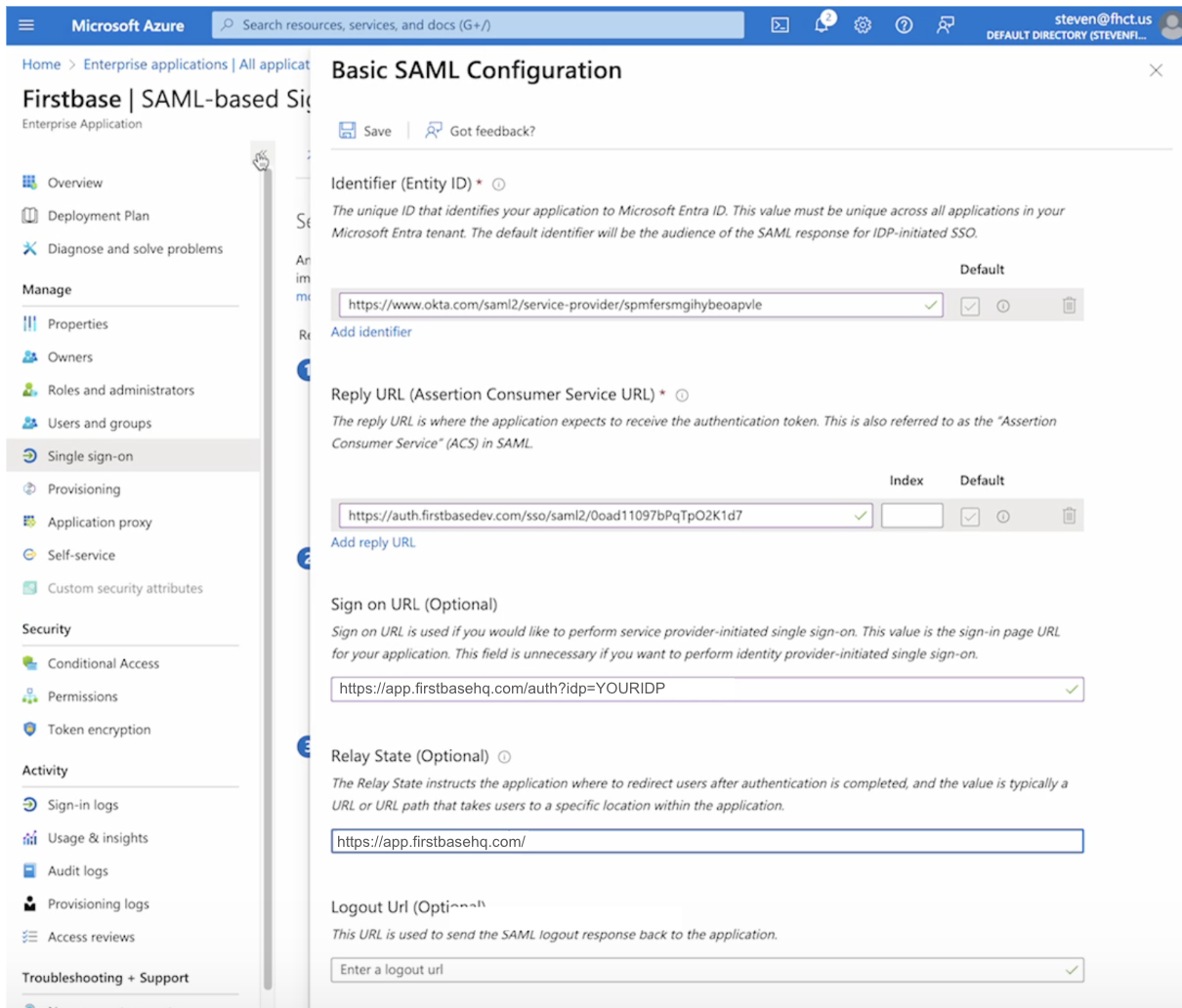
Task: Delete the firstbasedev reply URL entry
Action: point(1069,516)
